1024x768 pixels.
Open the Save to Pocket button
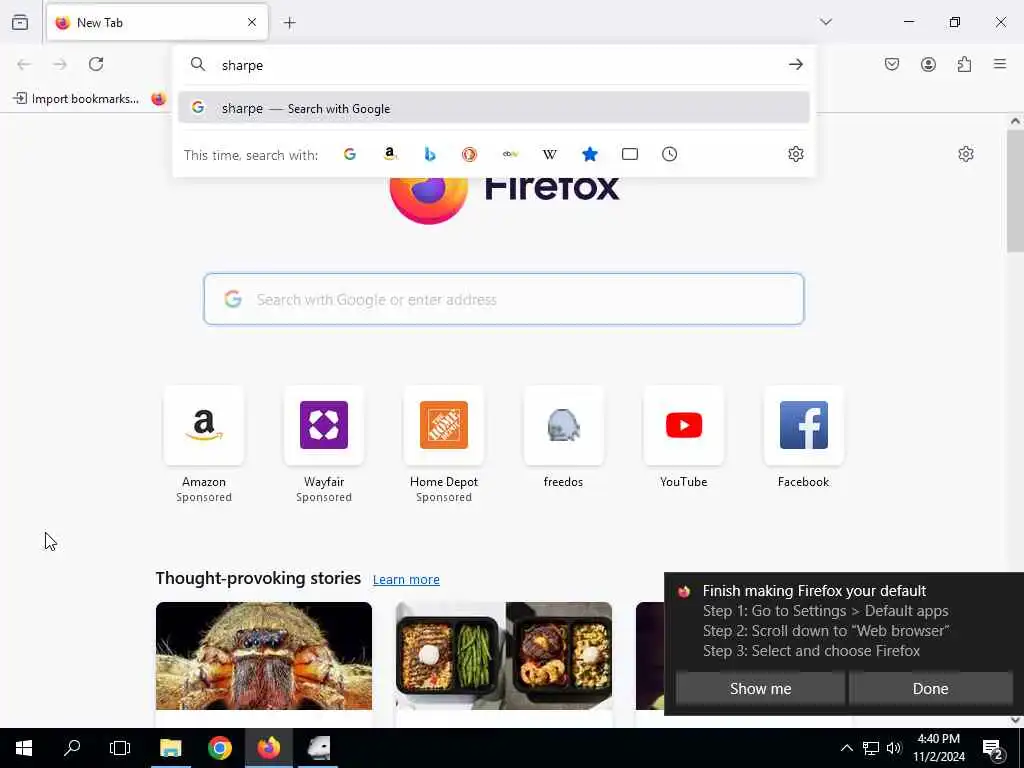pos(892,64)
